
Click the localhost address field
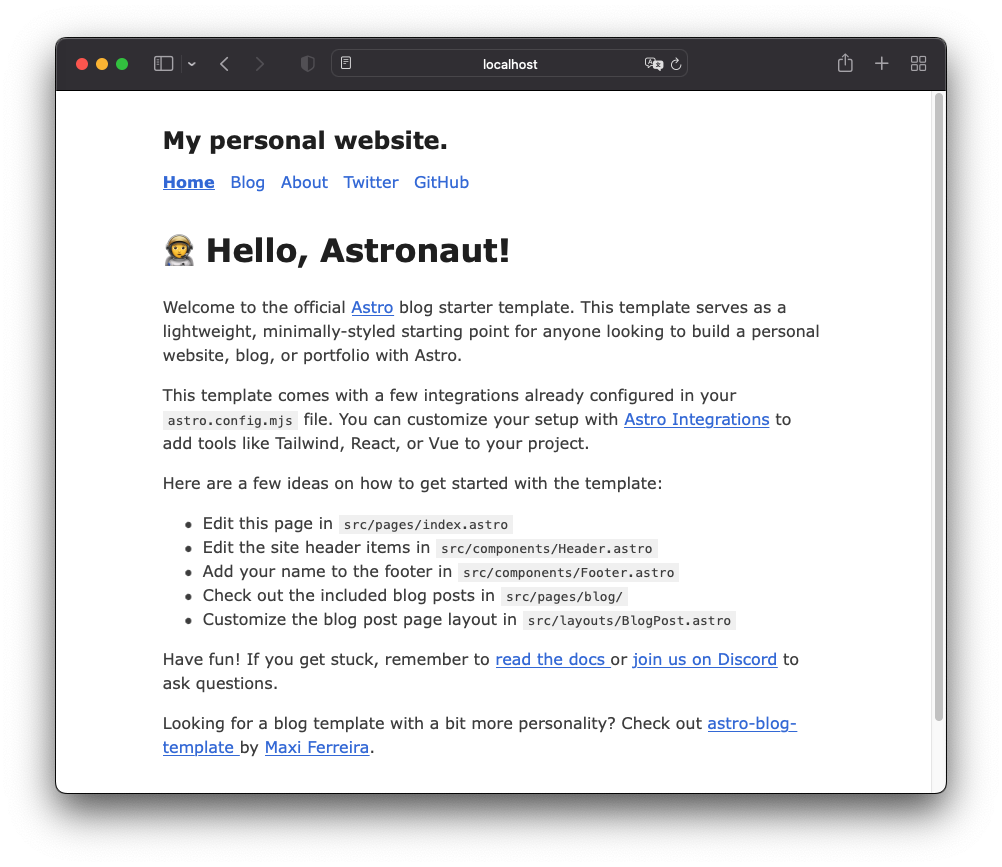tap(509, 64)
